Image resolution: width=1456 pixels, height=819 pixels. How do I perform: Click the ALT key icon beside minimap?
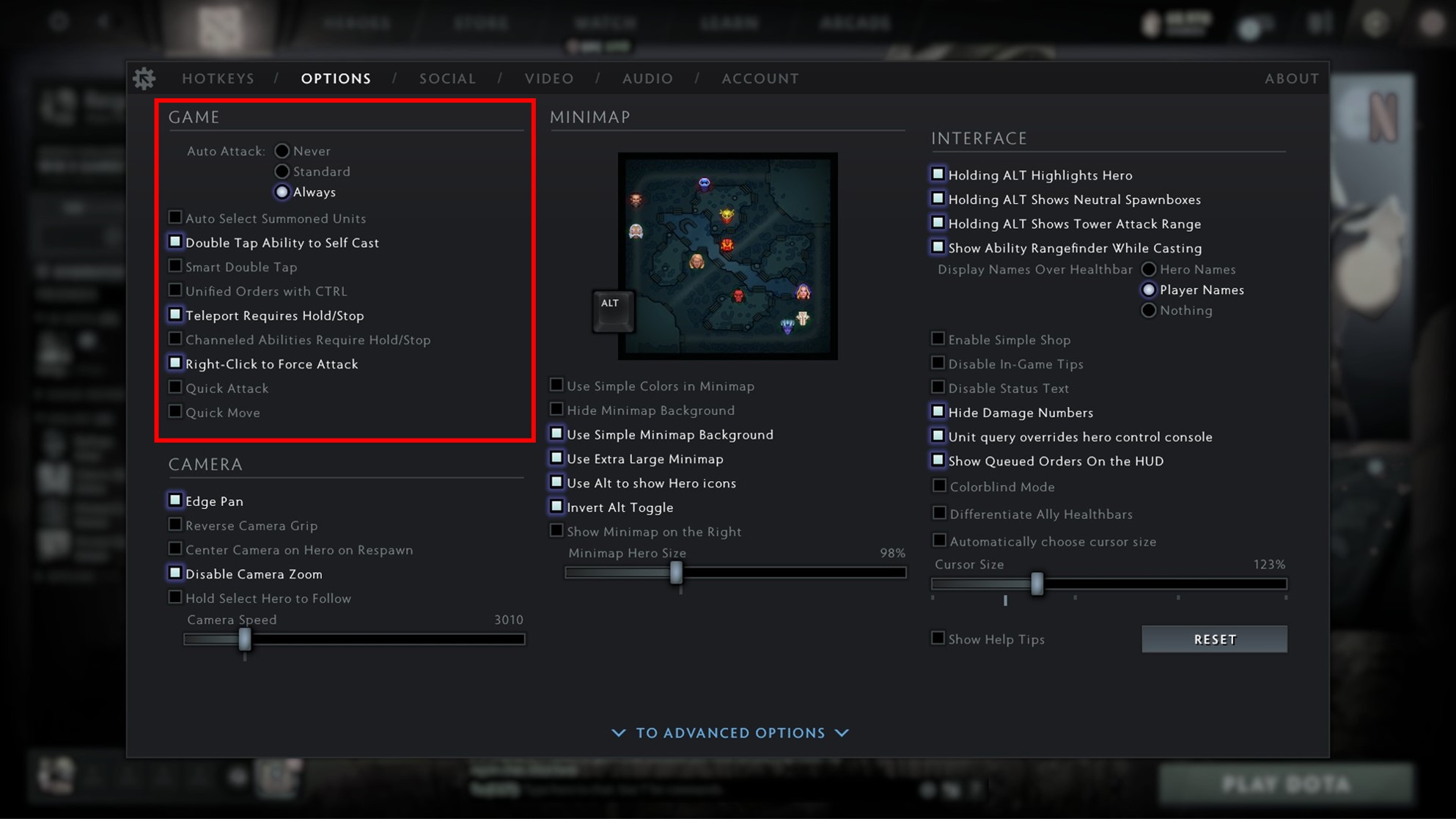point(611,310)
